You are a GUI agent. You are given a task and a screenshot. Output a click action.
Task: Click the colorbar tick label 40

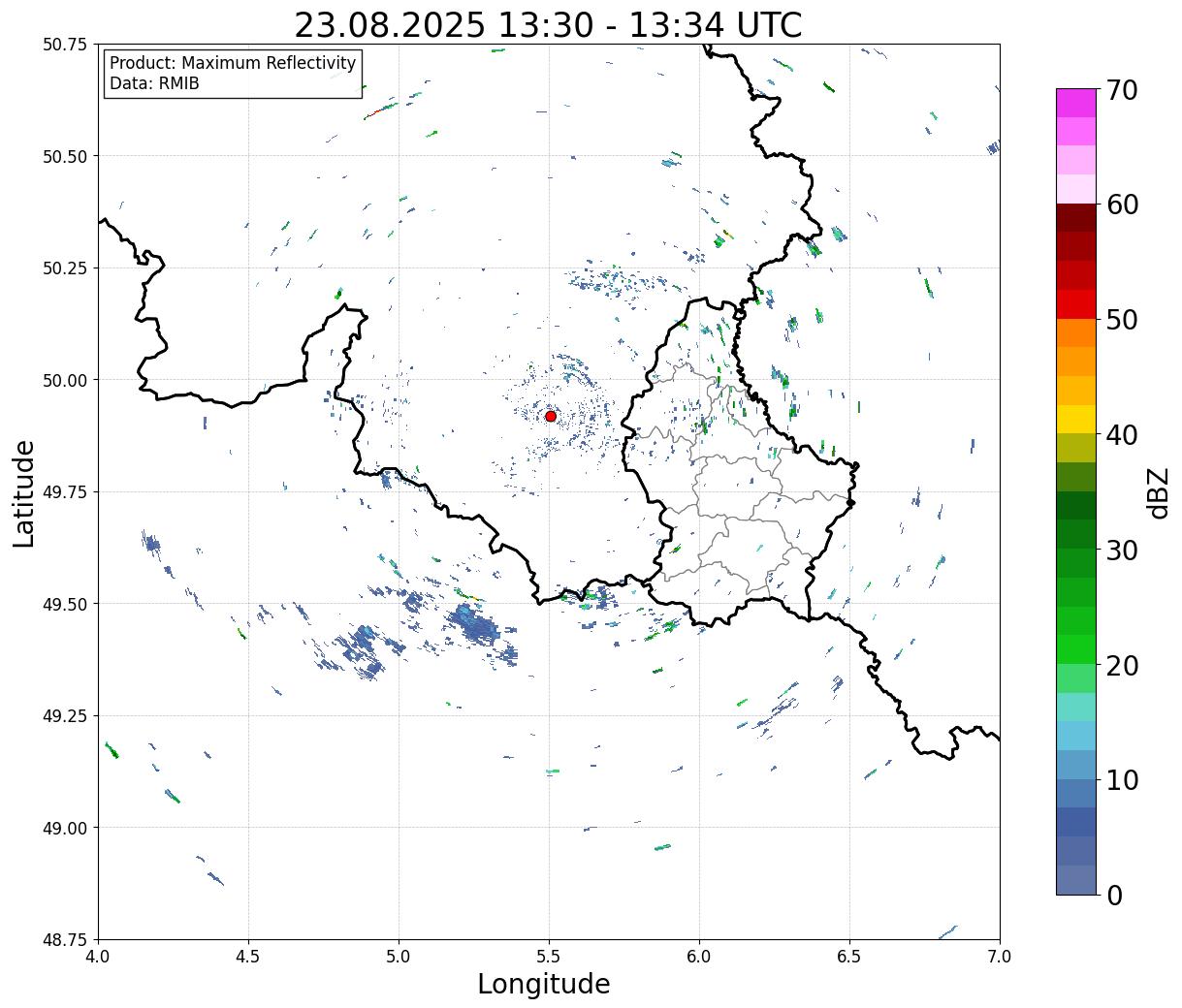coord(1122,435)
